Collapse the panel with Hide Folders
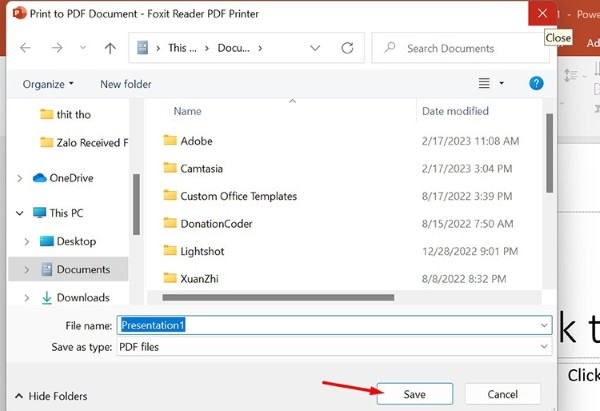600x411 pixels. [50, 396]
